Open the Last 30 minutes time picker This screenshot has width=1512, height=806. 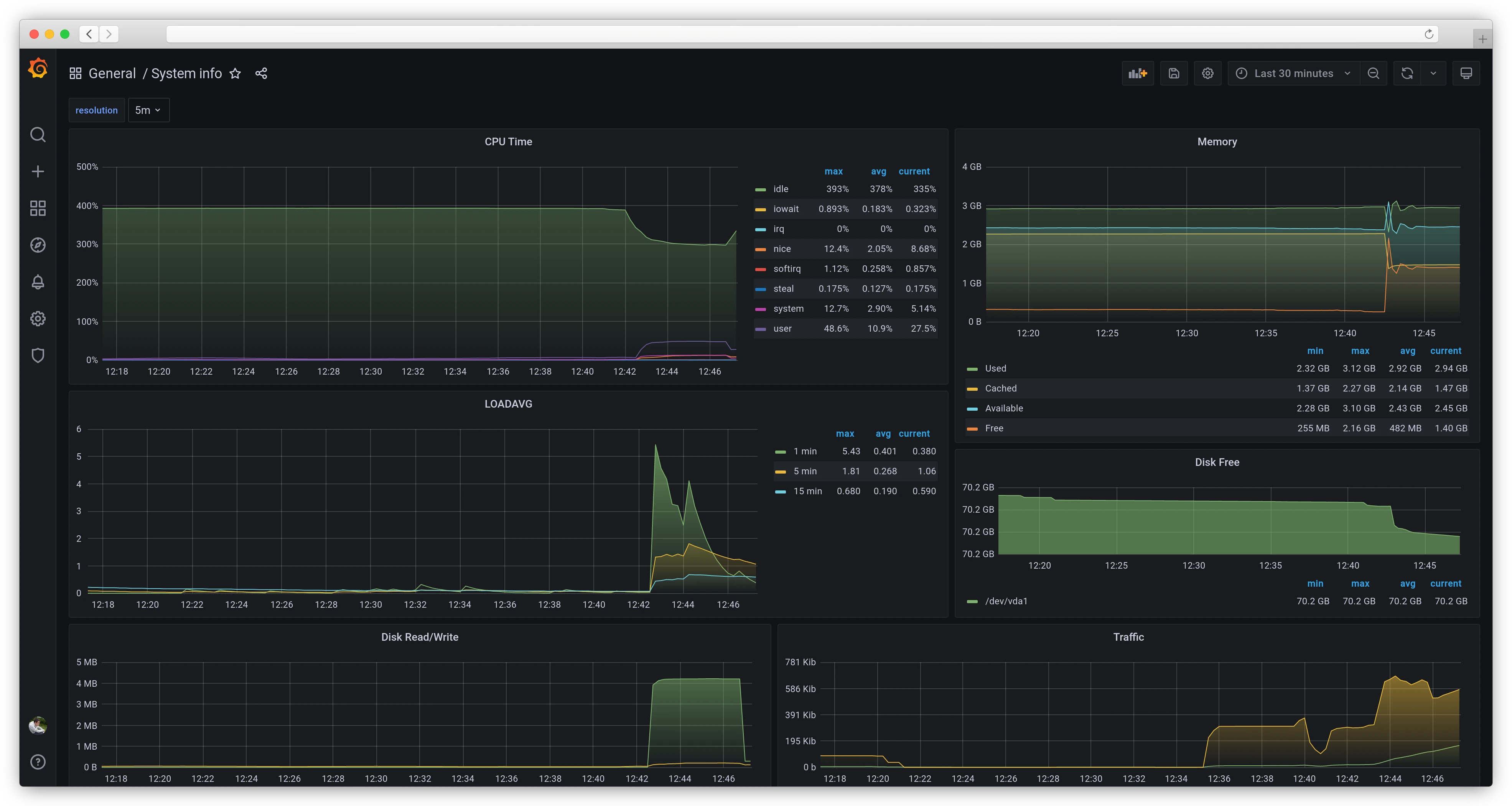point(1293,73)
